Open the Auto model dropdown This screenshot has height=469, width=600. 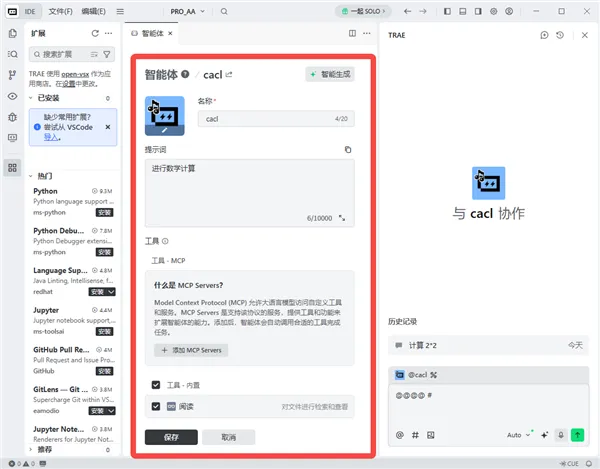pyautogui.click(x=518, y=435)
